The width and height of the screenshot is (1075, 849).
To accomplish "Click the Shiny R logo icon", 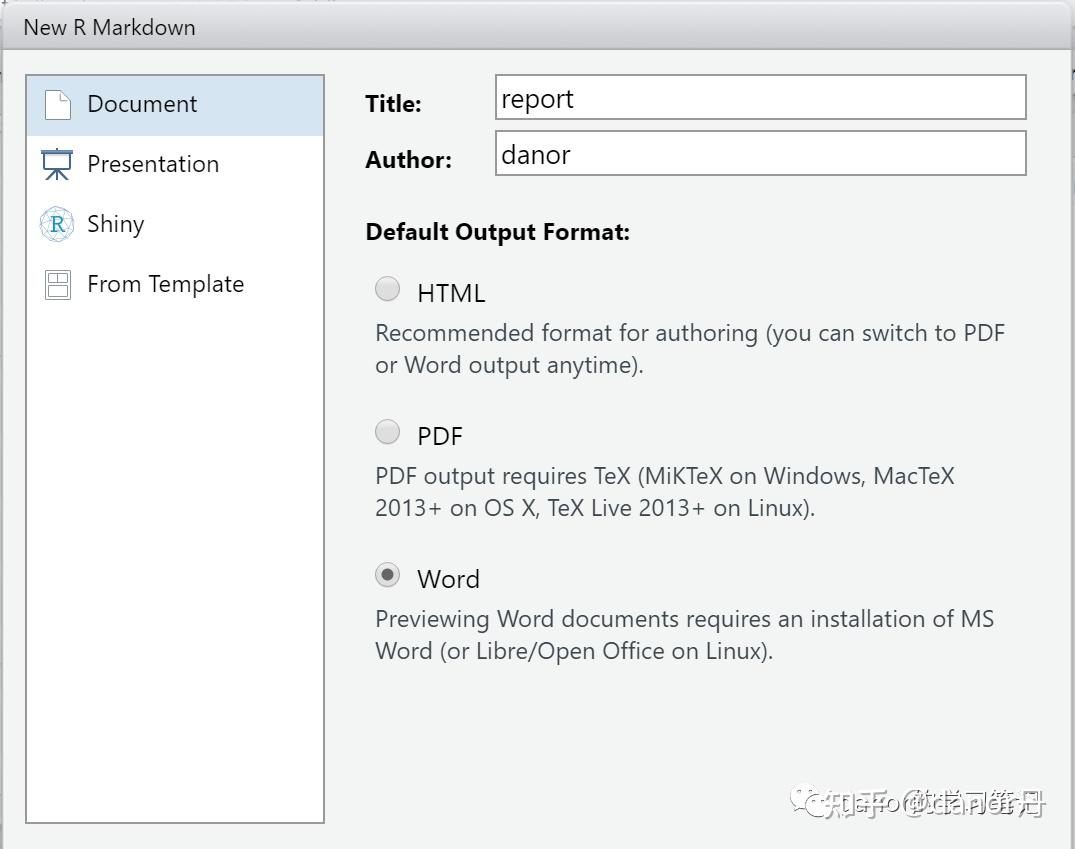I will pos(57,225).
